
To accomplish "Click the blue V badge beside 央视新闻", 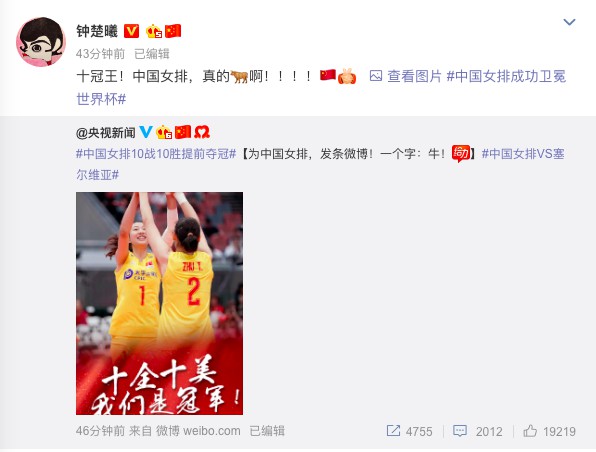I will pos(146,132).
